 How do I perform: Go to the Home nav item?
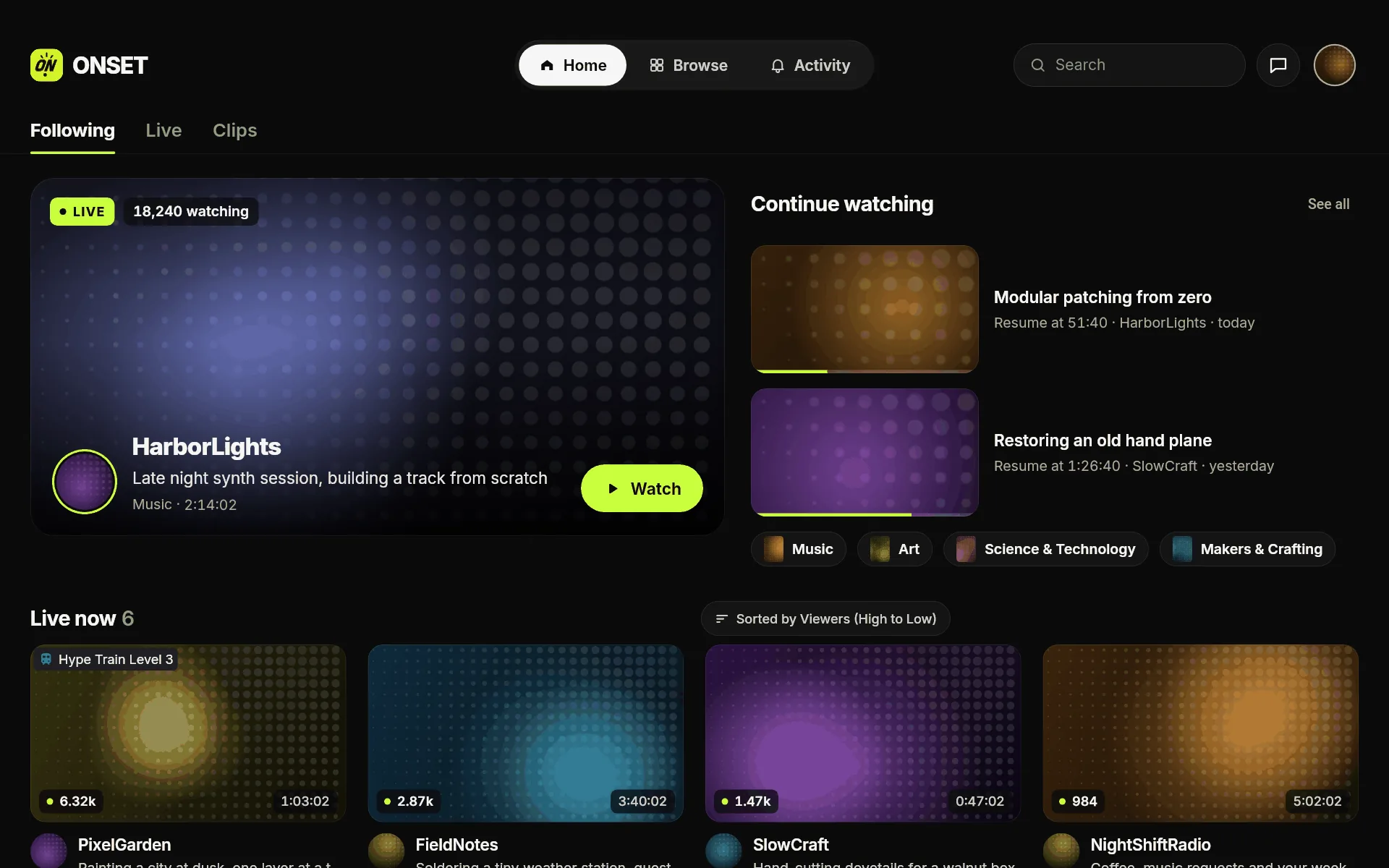coord(572,65)
